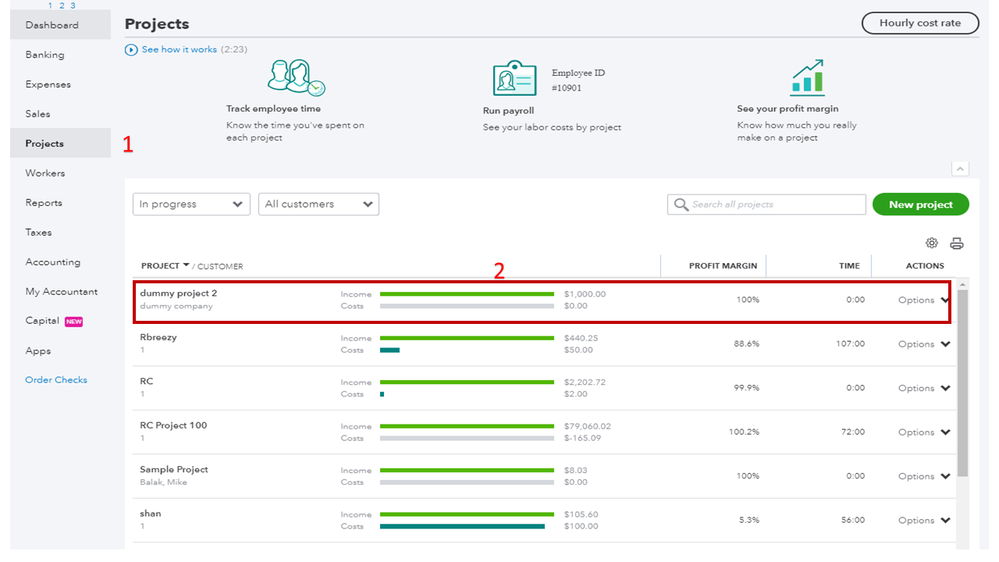Click the Run payroll ID badge icon

coord(515,78)
